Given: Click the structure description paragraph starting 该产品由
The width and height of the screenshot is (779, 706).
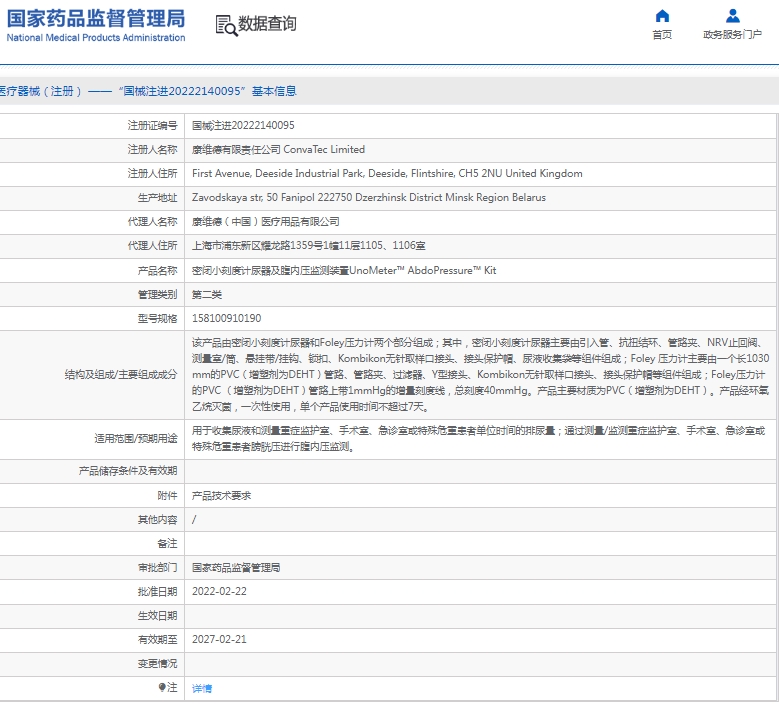Looking at the screenshot, I should (480, 375).
